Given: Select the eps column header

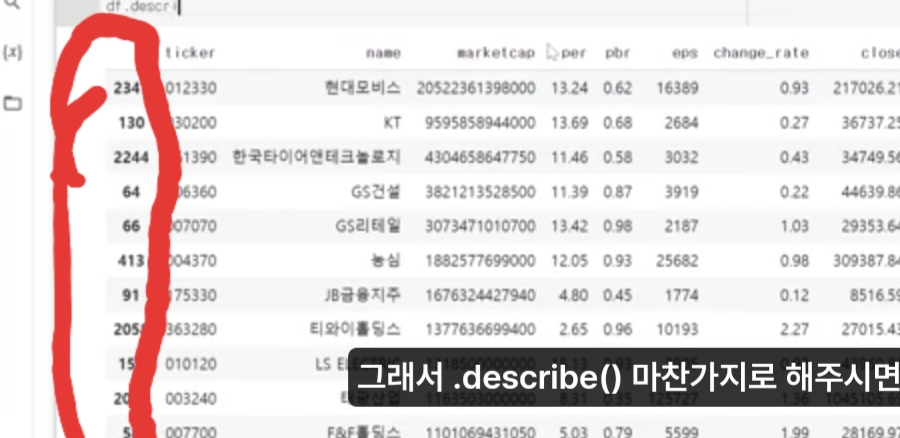Looking at the screenshot, I should pos(685,53).
